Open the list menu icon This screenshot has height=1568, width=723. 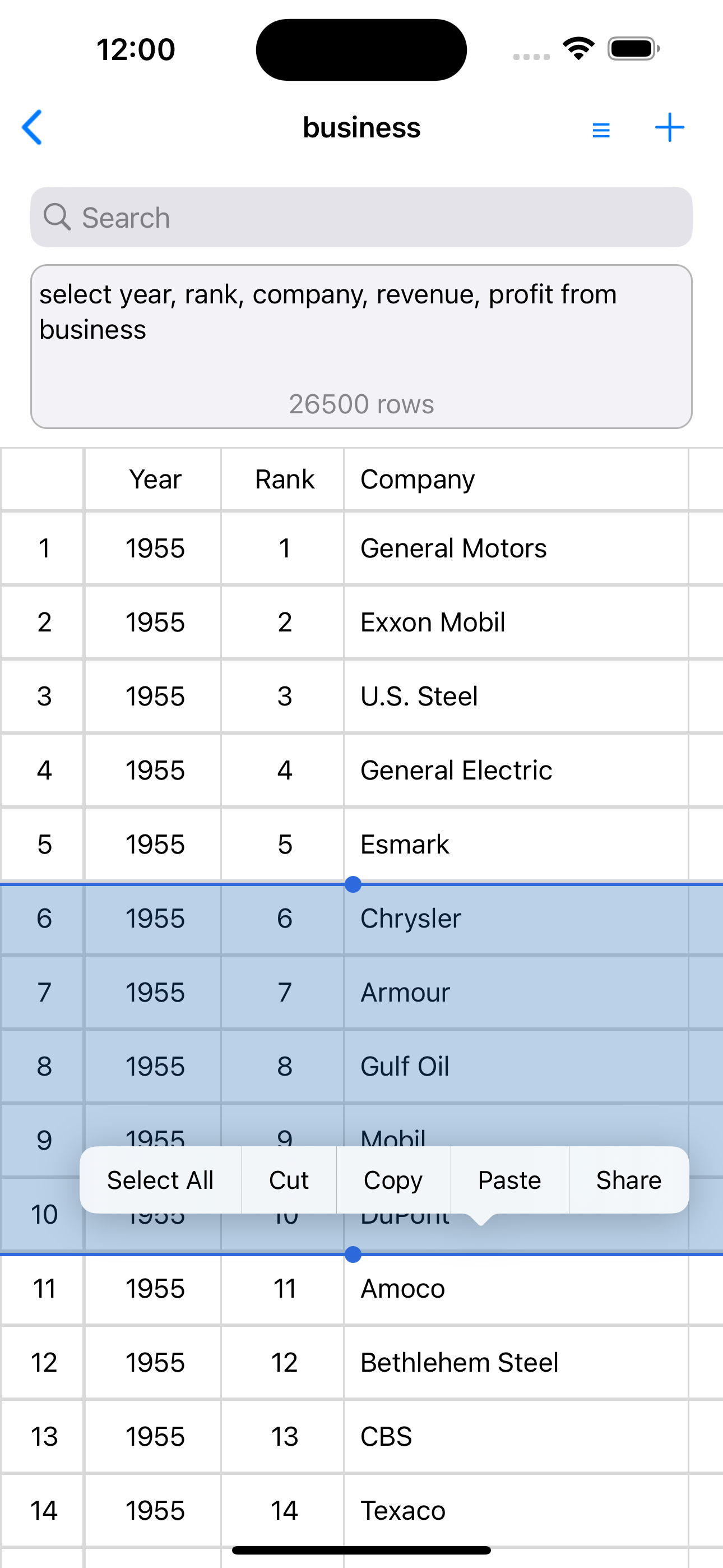point(601,129)
